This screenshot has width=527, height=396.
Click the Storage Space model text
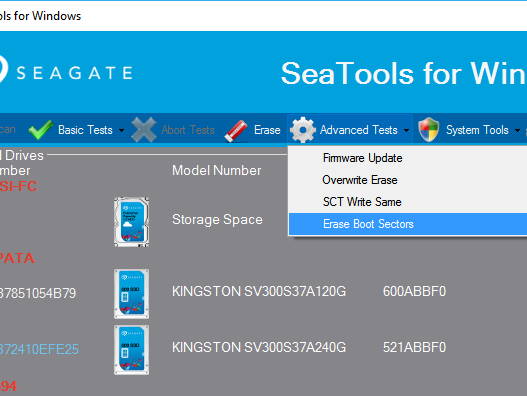(x=217, y=220)
